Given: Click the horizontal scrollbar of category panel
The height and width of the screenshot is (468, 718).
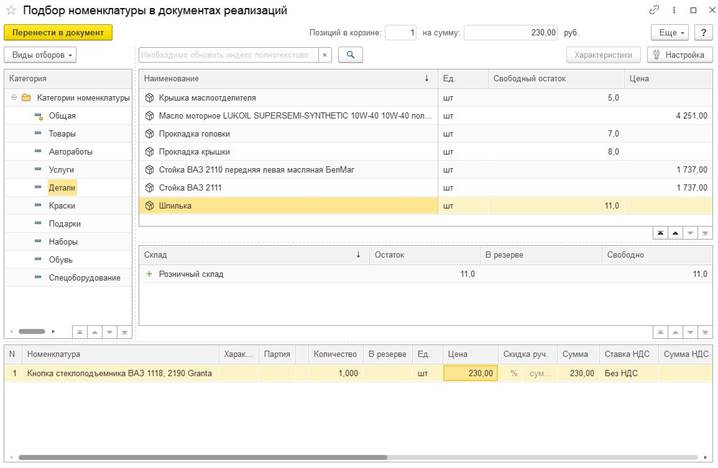Looking at the screenshot, I should [x=32, y=332].
